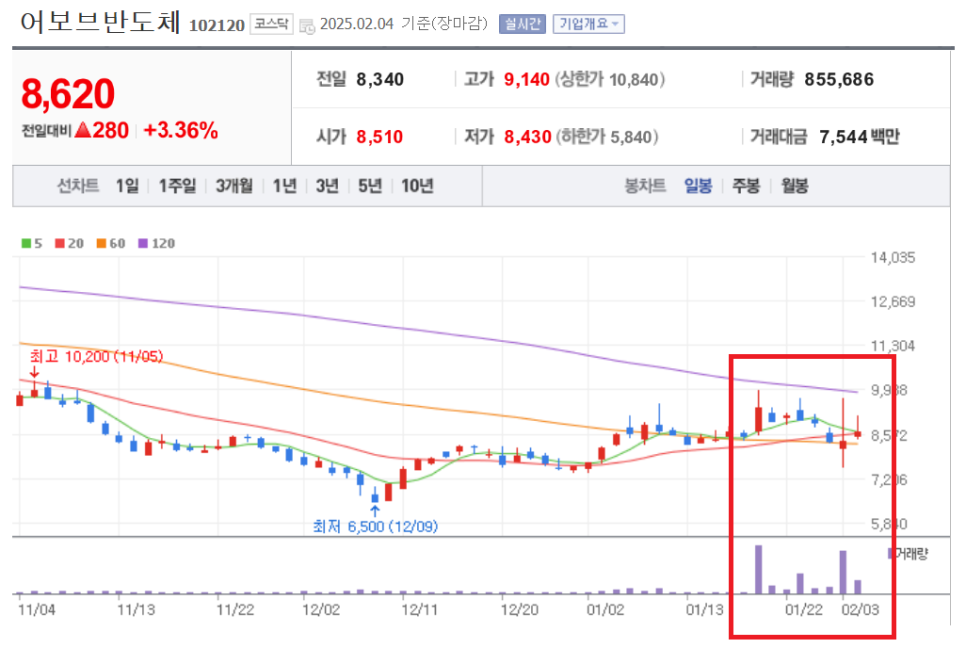This screenshot has height=648, width=966.
Task: Click the 2025.02.04 date text
Action: pyautogui.click(x=357, y=24)
